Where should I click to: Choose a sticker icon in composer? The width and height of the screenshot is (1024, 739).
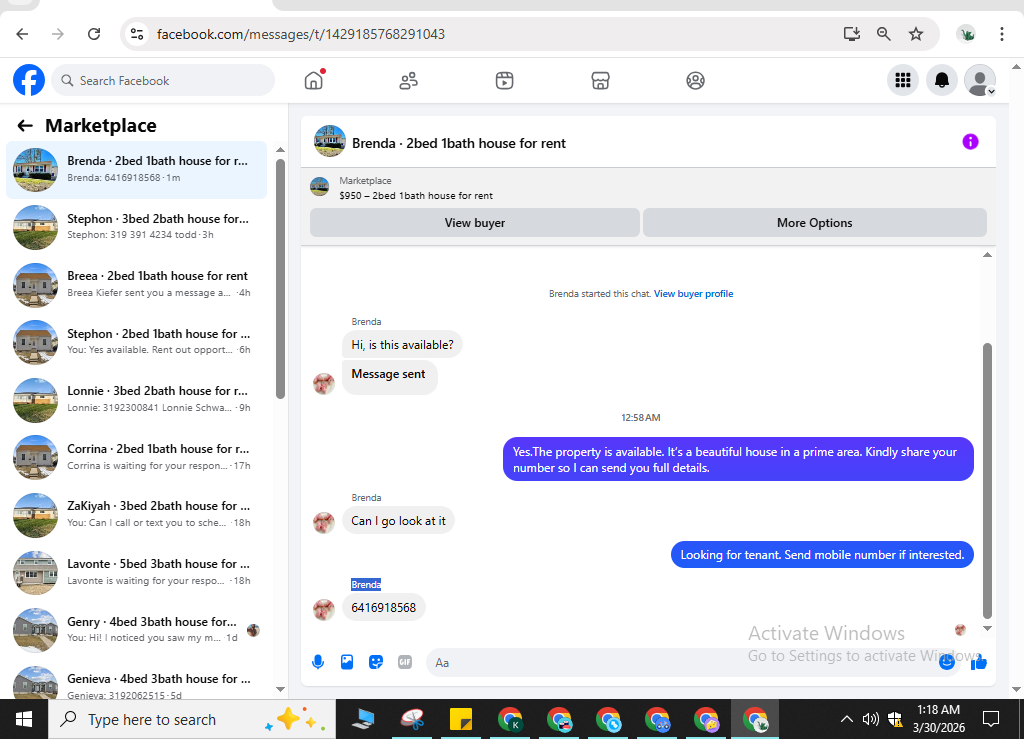[x=376, y=663]
